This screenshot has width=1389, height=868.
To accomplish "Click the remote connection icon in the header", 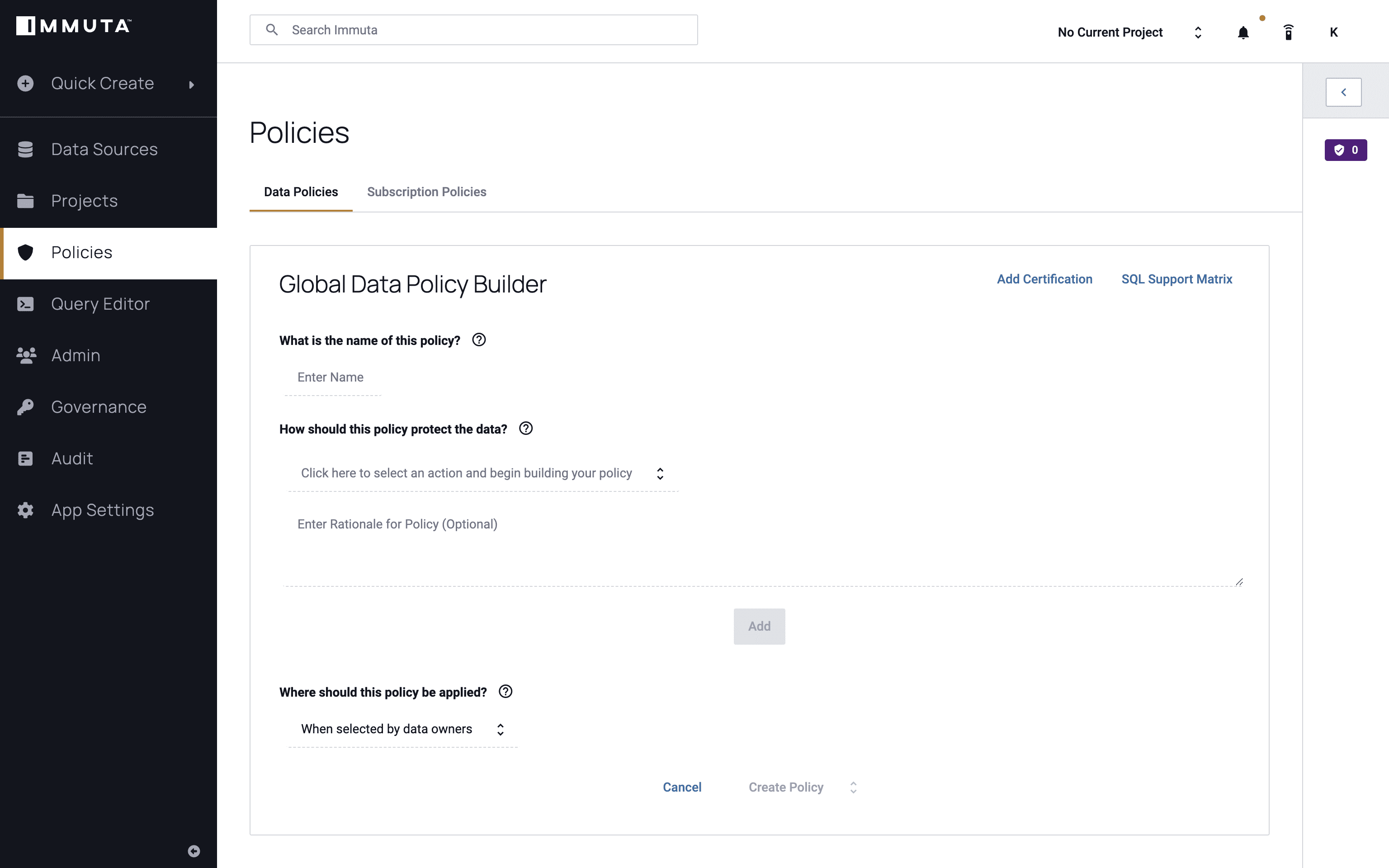I will point(1289,32).
